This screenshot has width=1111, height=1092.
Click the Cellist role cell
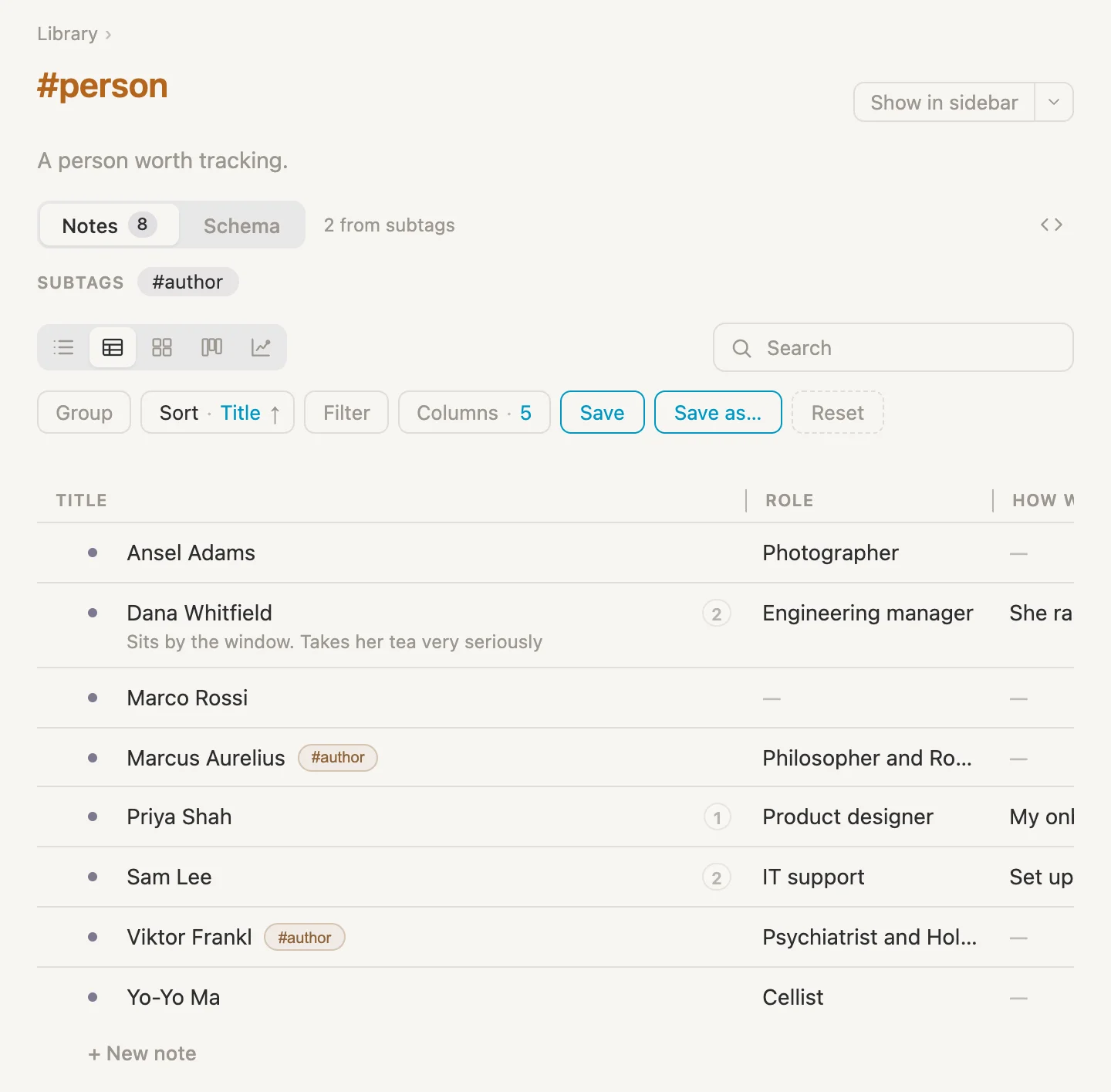tap(793, 997)
